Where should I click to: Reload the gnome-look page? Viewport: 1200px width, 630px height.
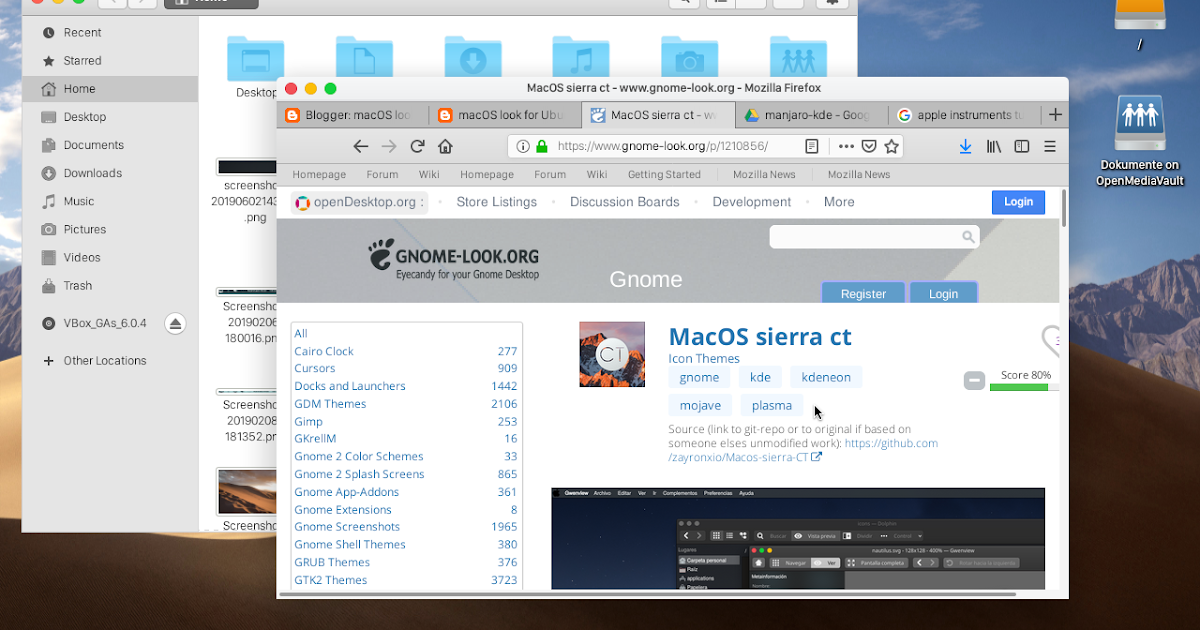click(418, 146)
